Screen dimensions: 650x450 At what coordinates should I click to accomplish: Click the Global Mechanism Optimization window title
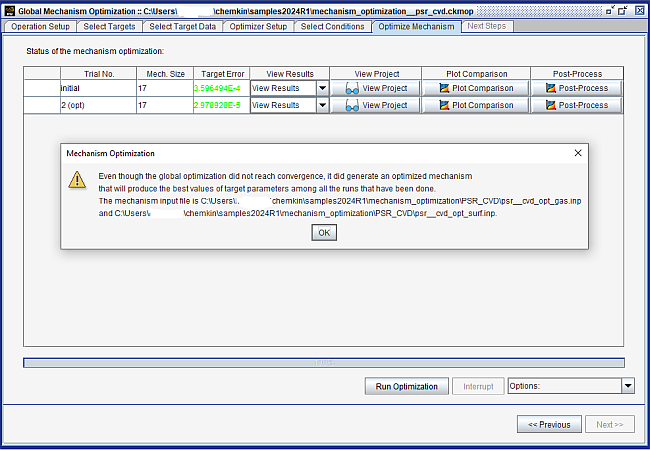pyautogui.click(x=245, y=11)
